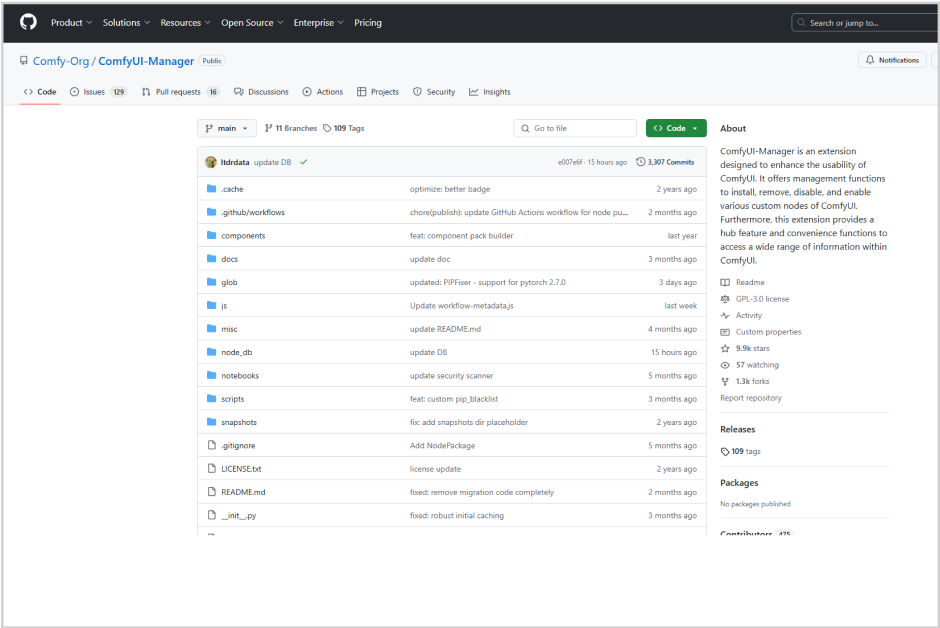Open the 109 tags releases link
Screen dimensions: 940x628
tap(741, 452)
